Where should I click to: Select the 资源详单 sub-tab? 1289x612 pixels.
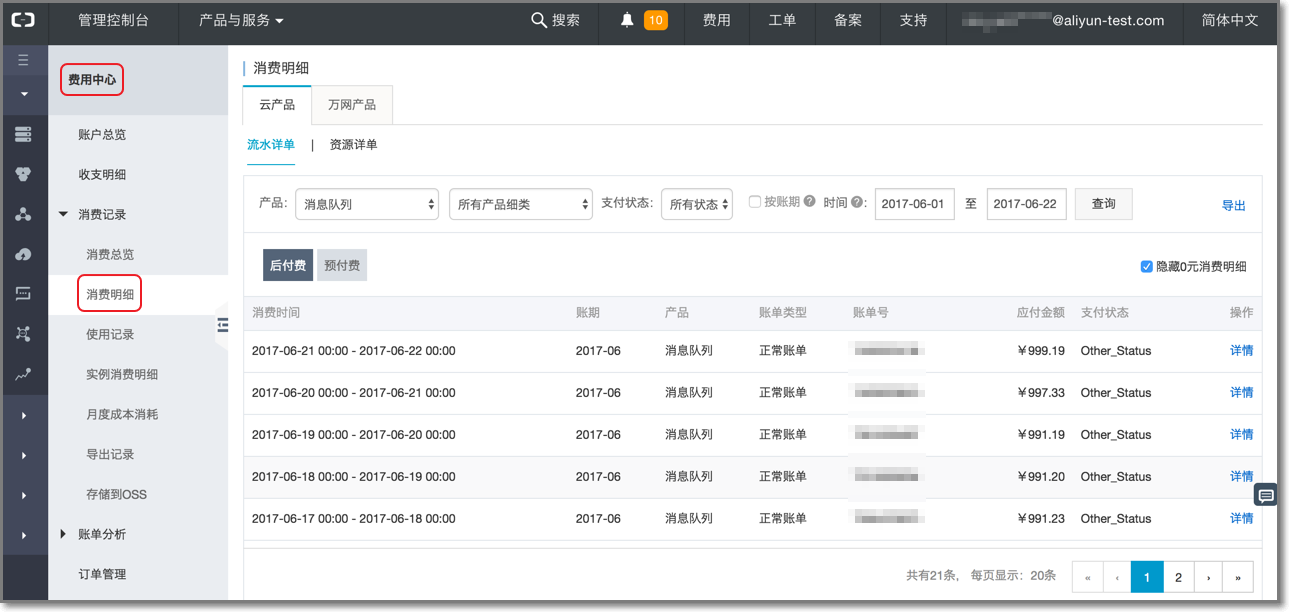[x=353, y=145]
